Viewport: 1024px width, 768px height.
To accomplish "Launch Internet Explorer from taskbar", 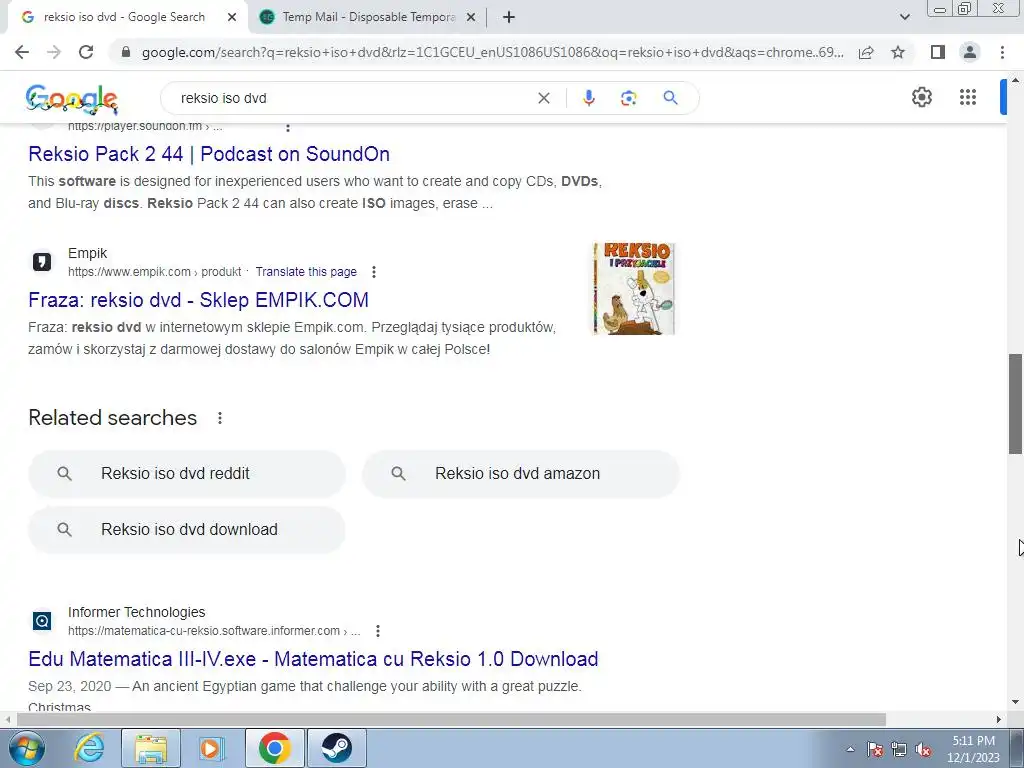I will tap(89, 748).
